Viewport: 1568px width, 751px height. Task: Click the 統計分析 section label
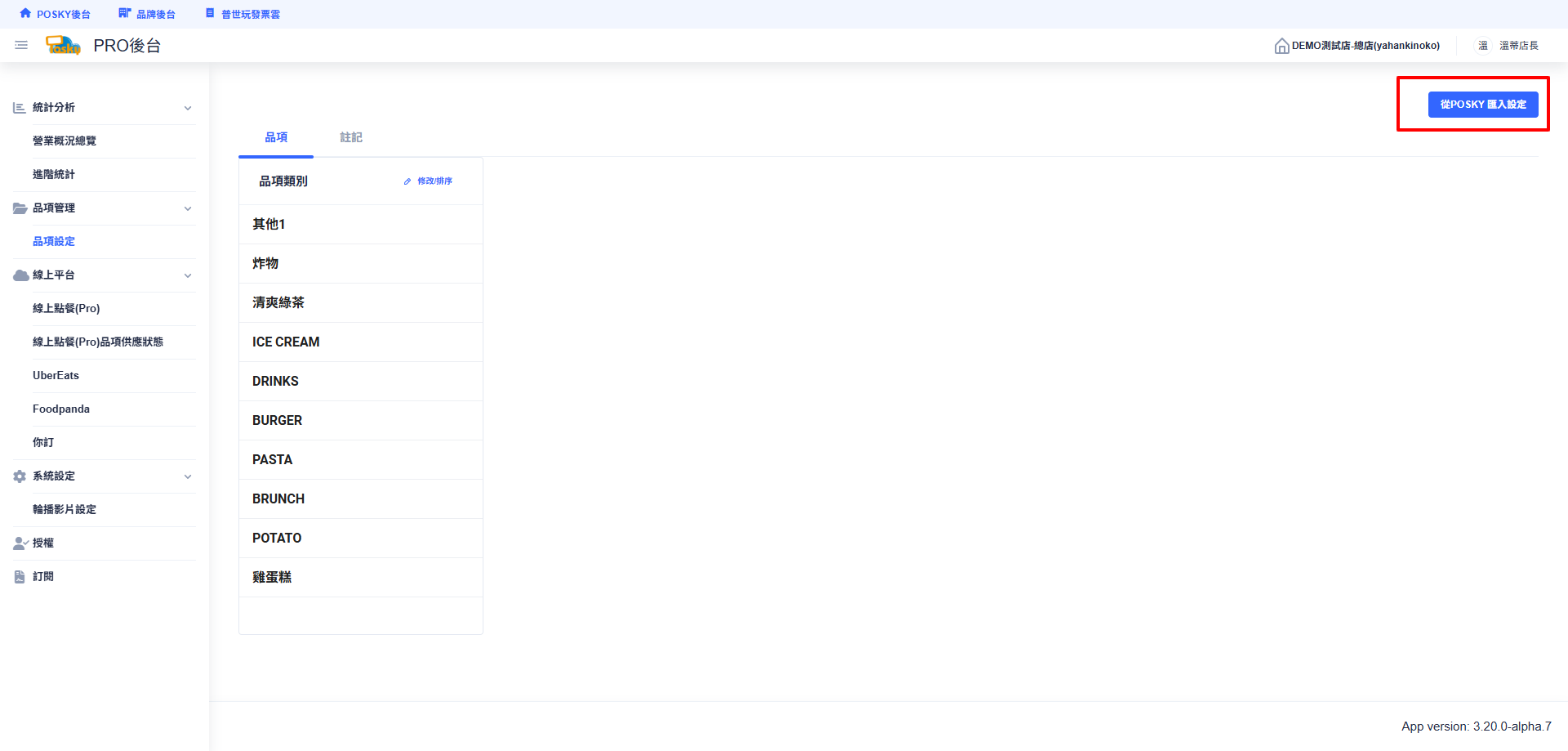point(54,107)
